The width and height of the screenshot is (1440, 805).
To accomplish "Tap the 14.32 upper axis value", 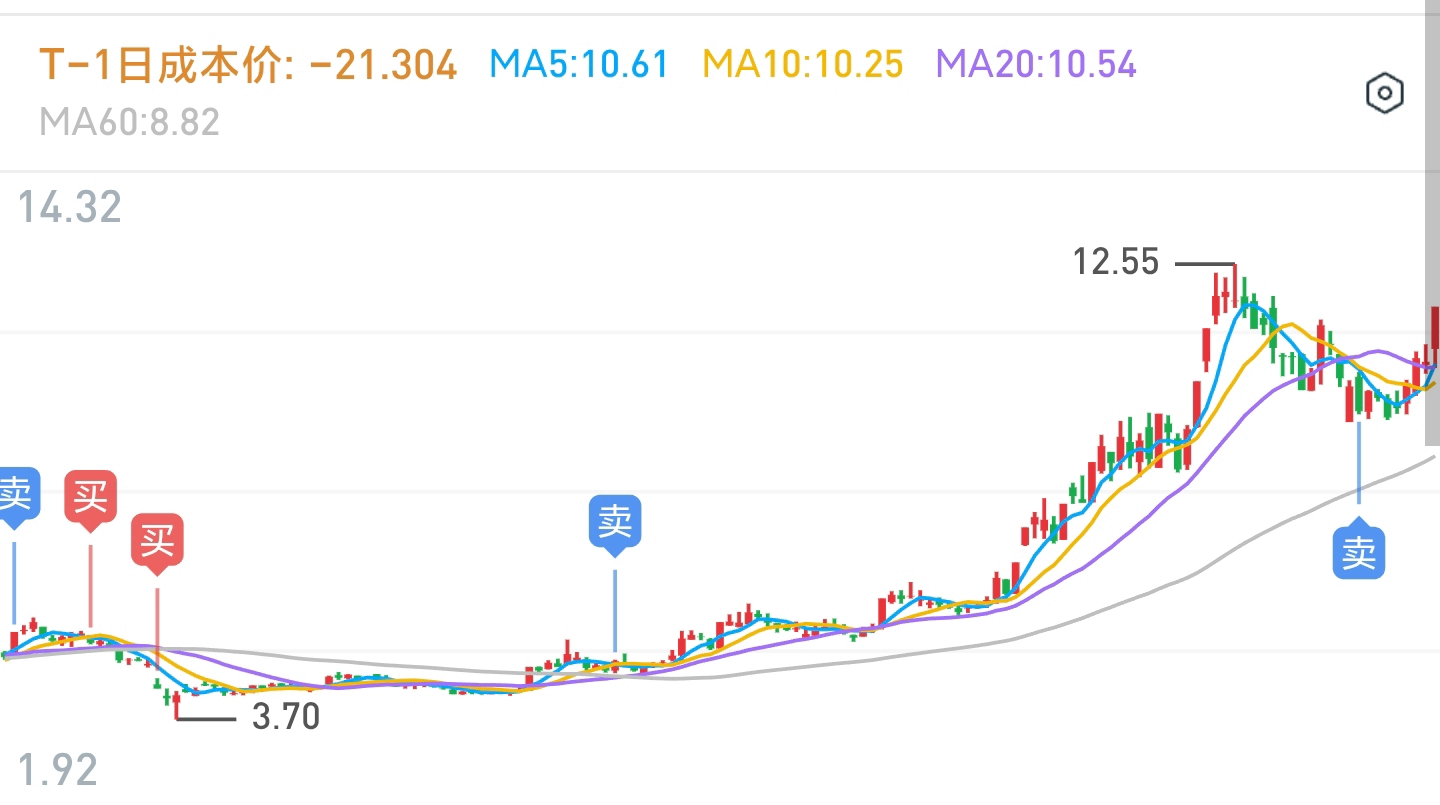I will 70,208.
